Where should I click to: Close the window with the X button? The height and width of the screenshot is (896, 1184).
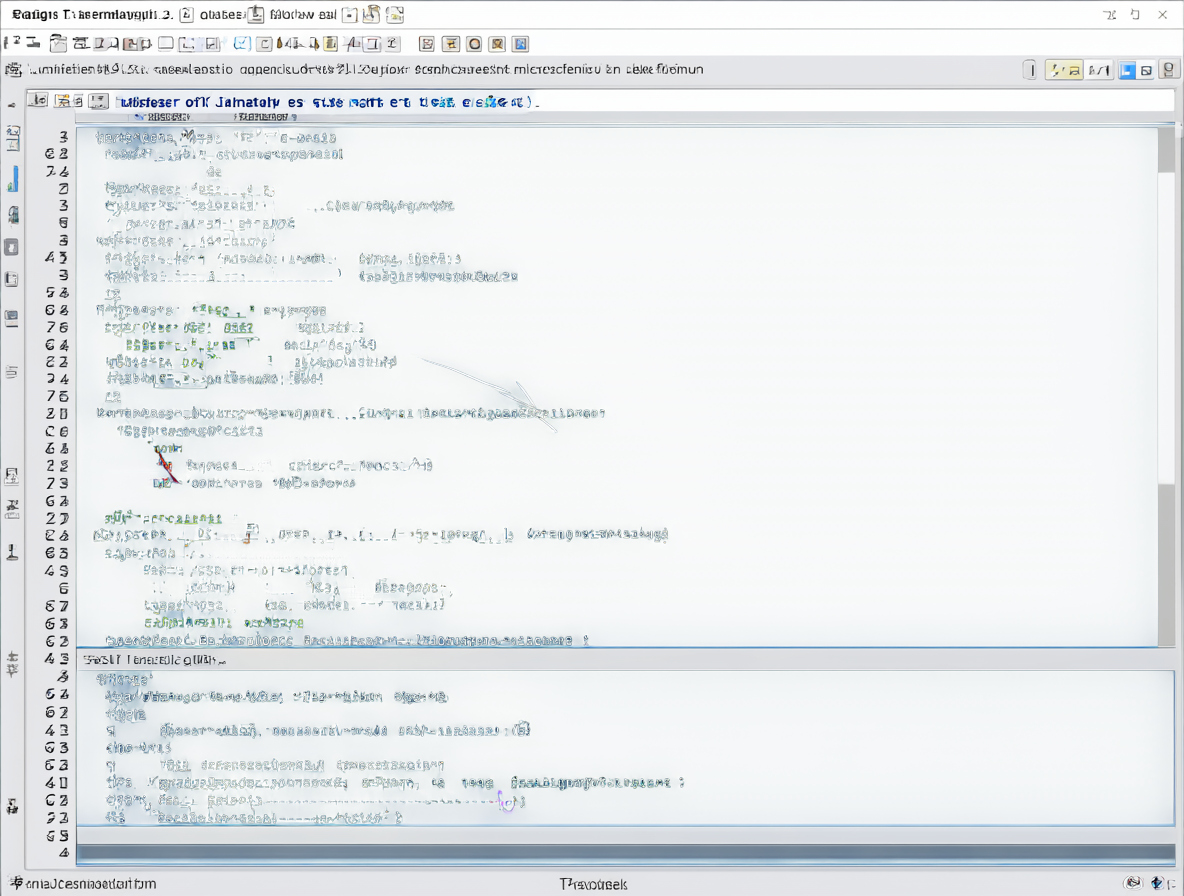[1163, 14]
